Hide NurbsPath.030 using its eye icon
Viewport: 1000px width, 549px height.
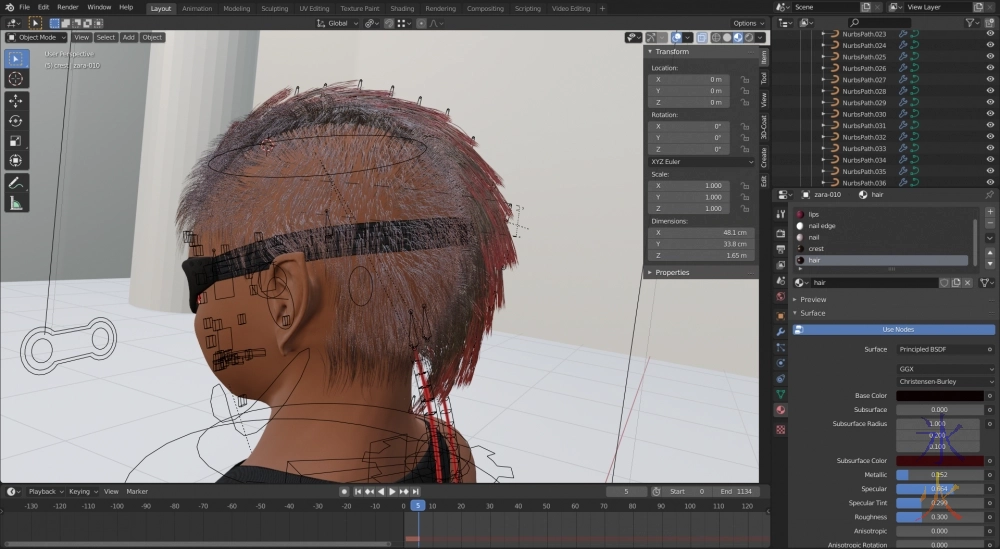[990, 114]
